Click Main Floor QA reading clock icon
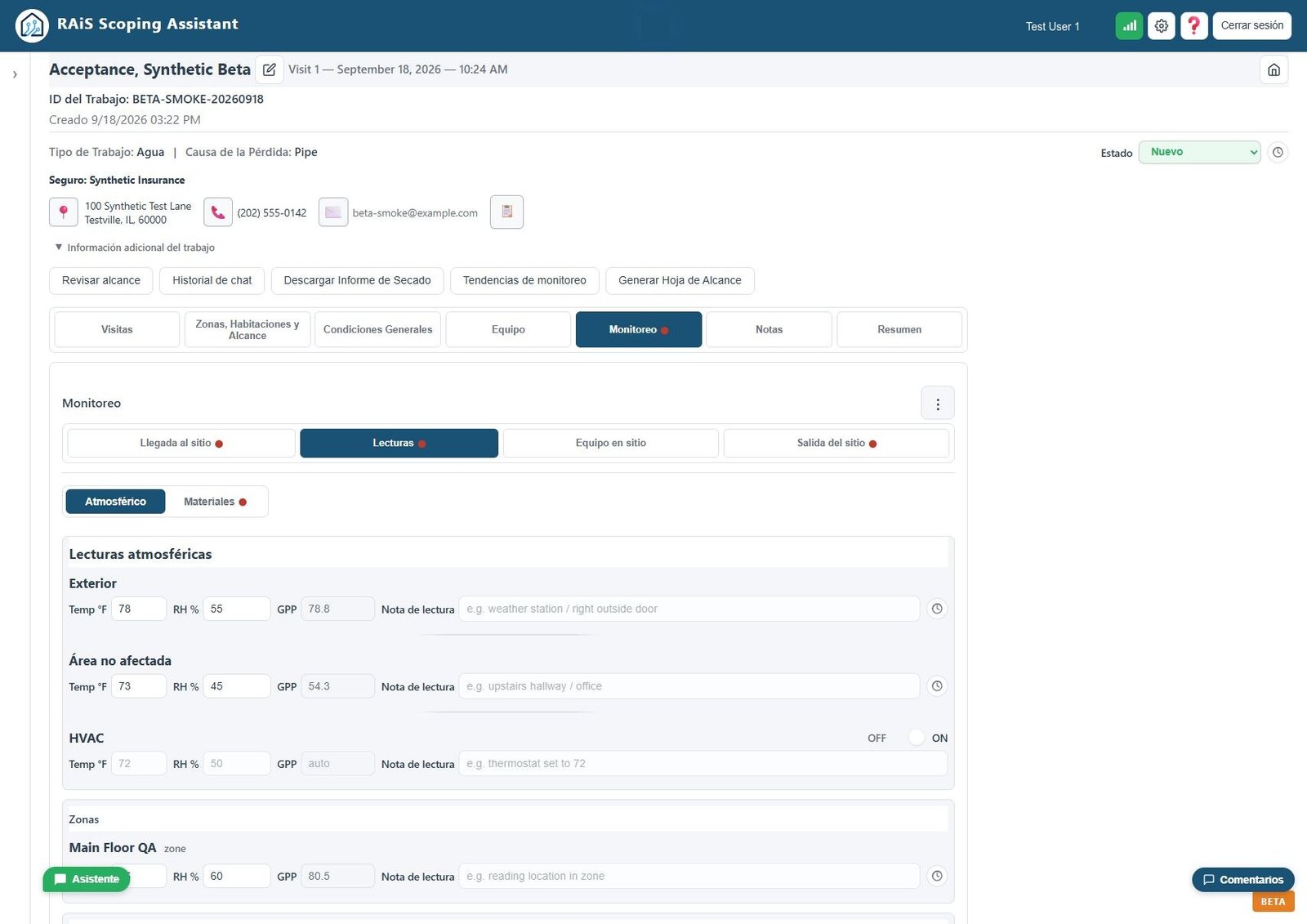This screenshot has height=924, width=1307. [x=937, y=876]
